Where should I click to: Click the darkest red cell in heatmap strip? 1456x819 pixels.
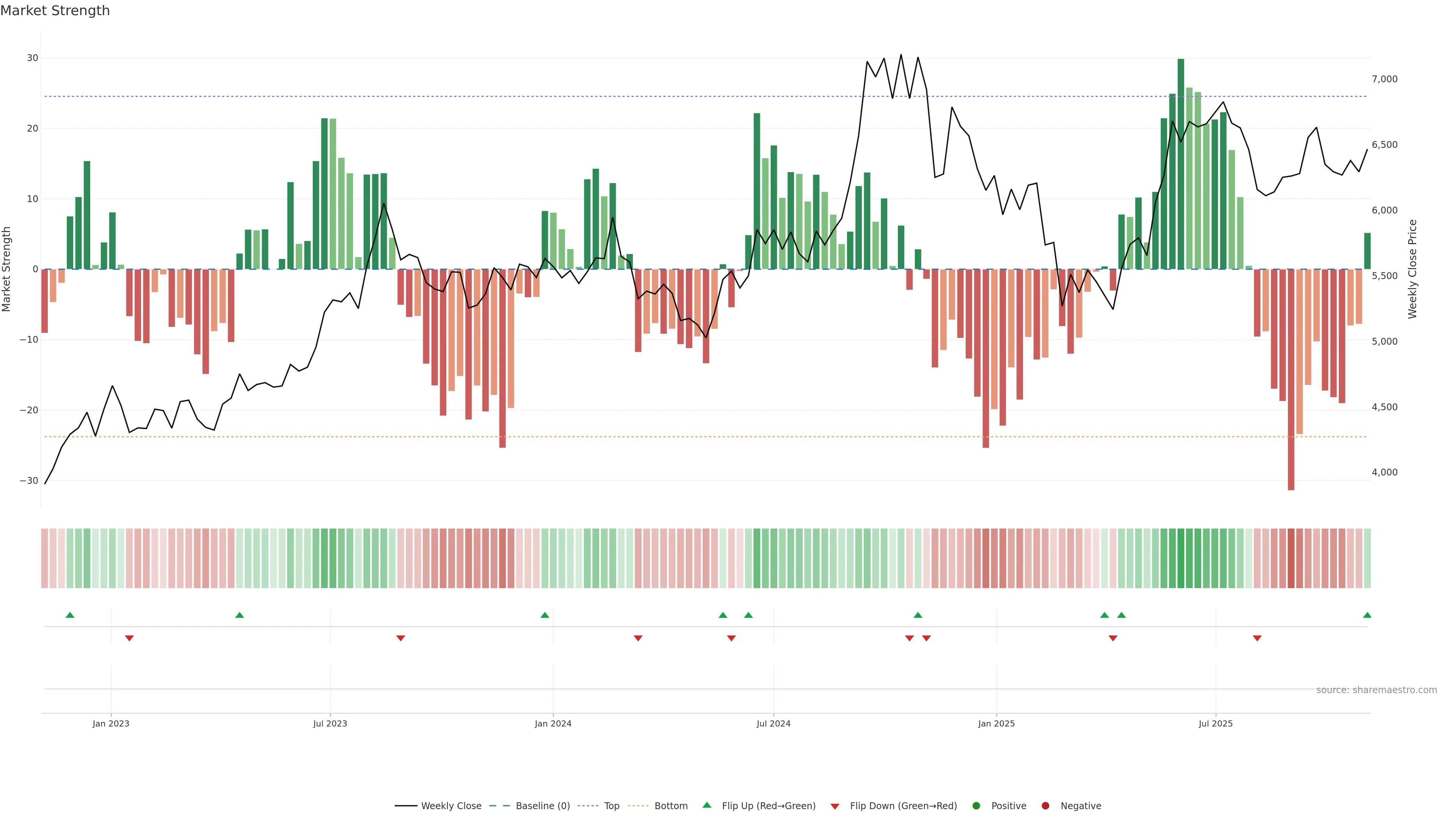(x=1291, y=558)
